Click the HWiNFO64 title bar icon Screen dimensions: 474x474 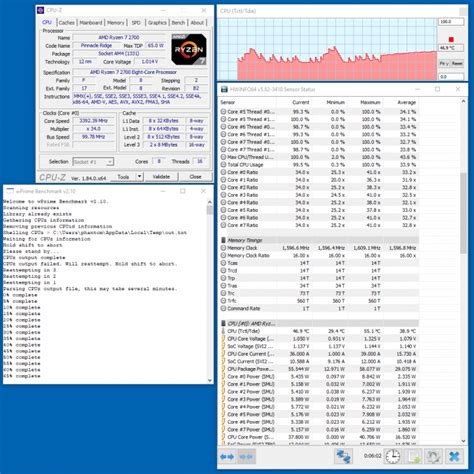pyautogui.click(x=224, y=89)
